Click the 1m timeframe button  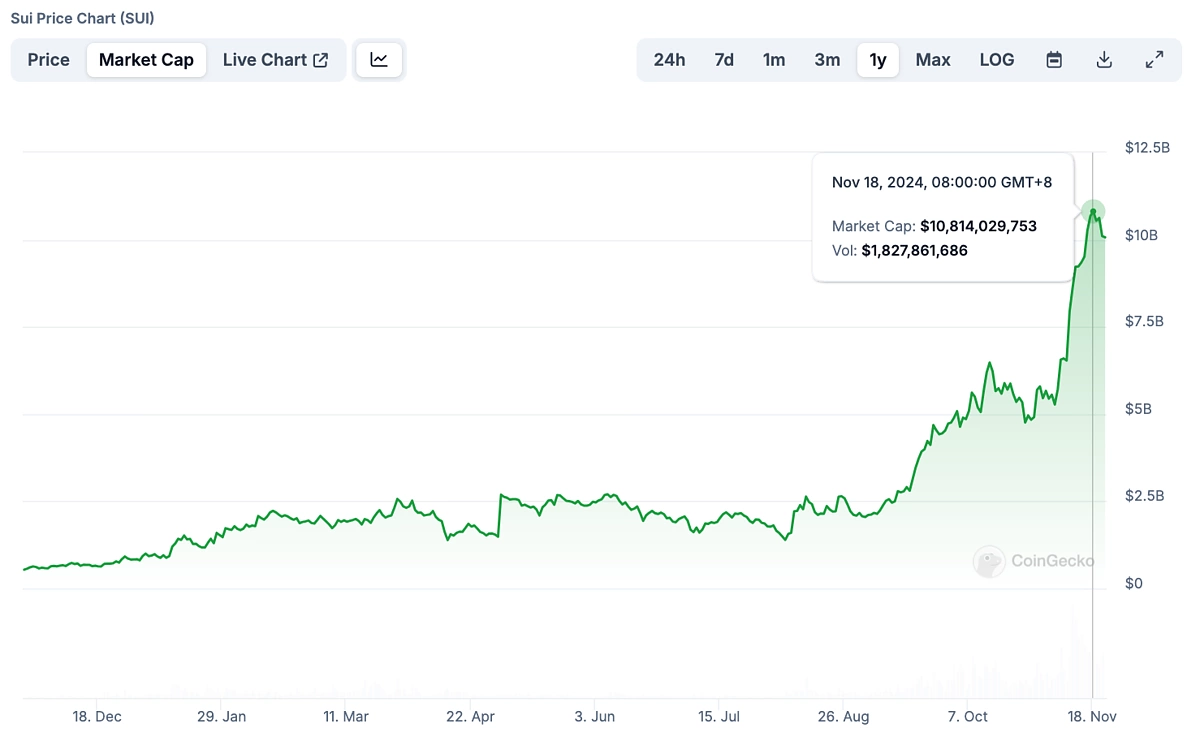pos(774,59)
